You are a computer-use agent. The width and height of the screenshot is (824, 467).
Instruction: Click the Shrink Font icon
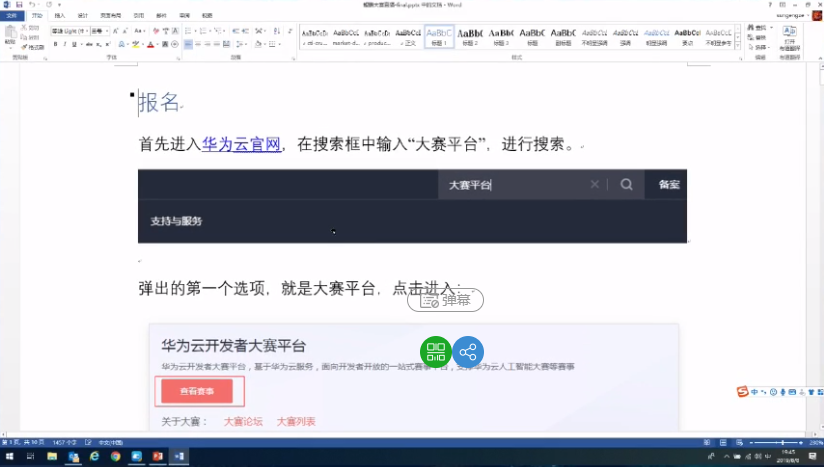pyautogui.click(x=125, y=31)
